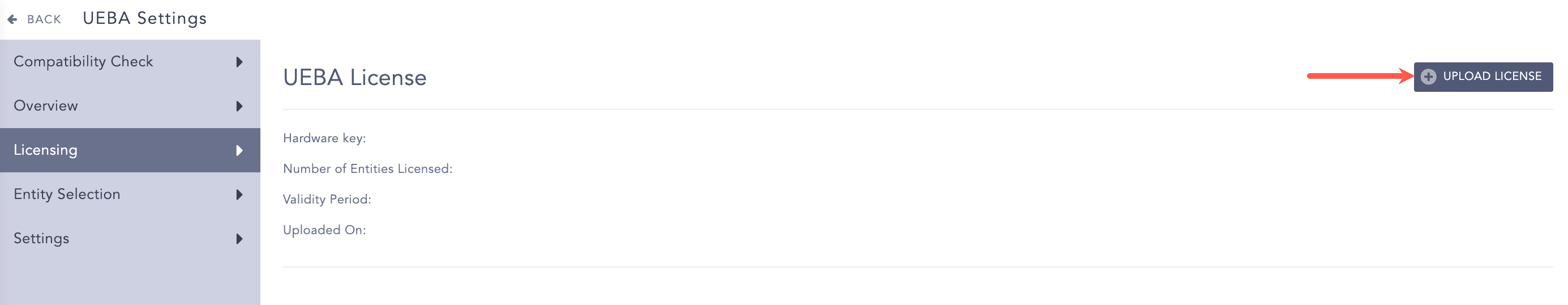This screenshot has width=1568, height=305.
Task: Expand the Overview arrow
Action: 239,106
